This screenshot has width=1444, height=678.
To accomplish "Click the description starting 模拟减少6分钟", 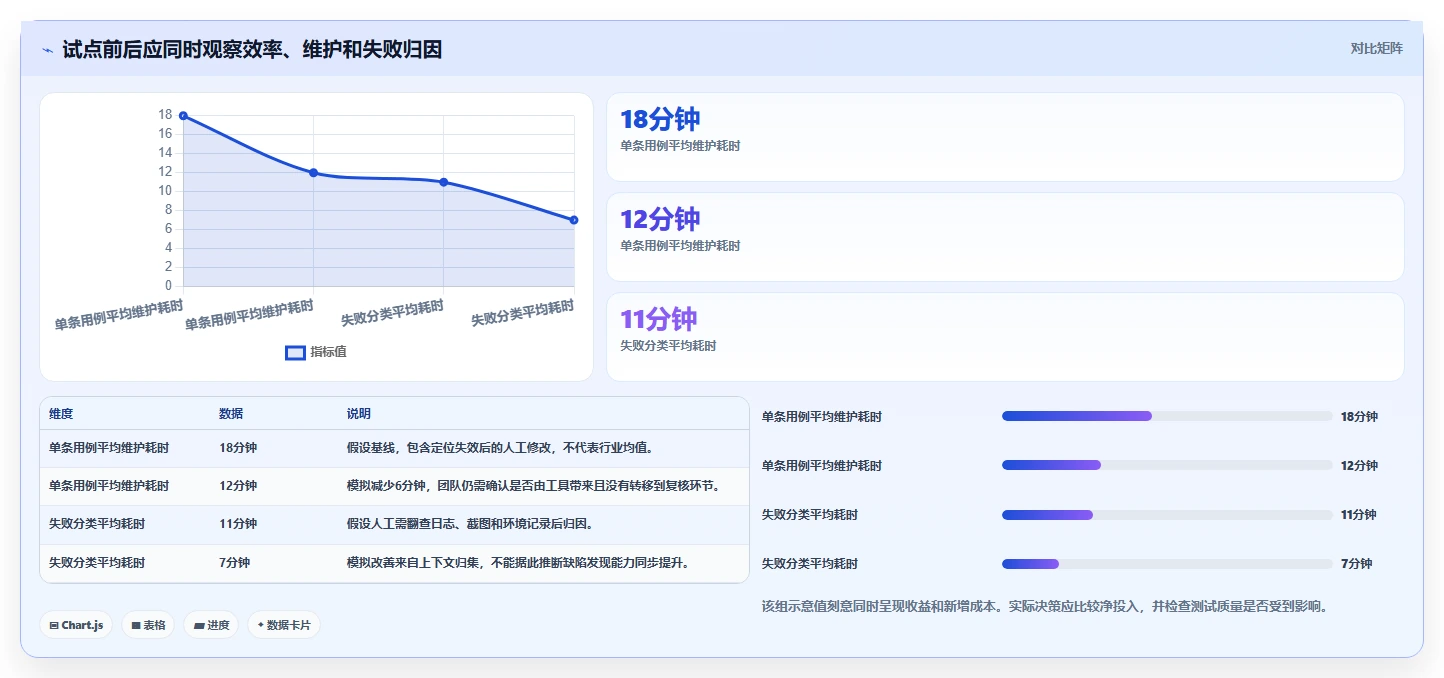I will click(x=534, y=486).
